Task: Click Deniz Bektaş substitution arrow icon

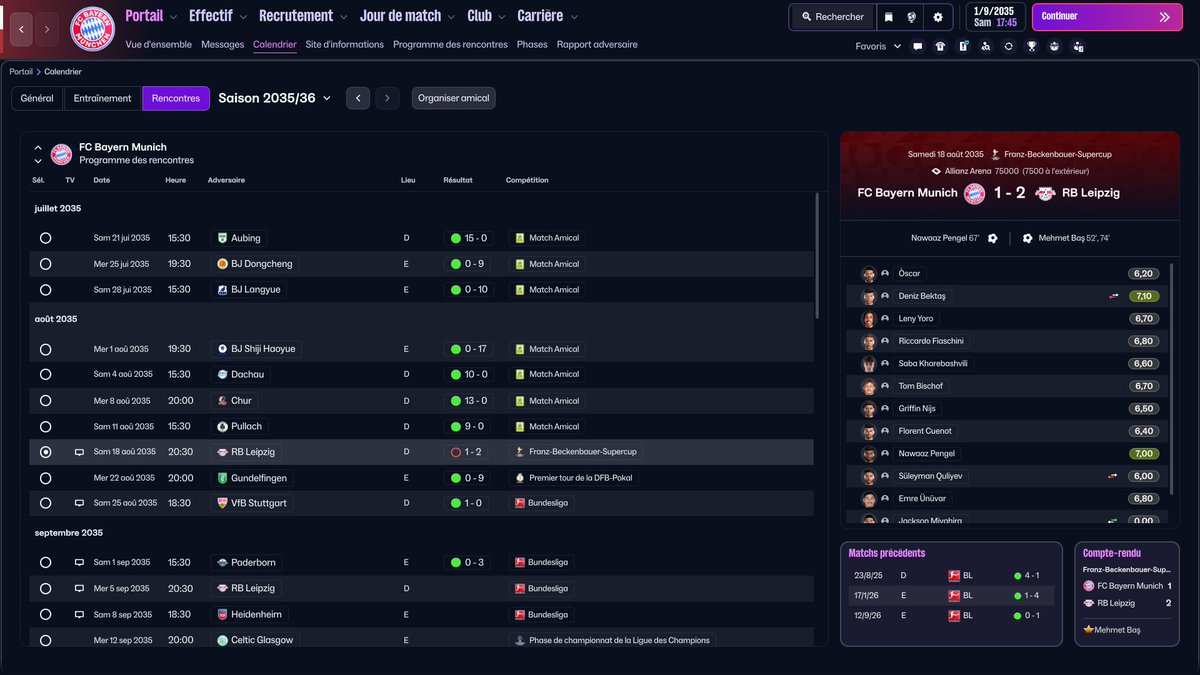Action: pyautogui.click(x=1113, y=296)
